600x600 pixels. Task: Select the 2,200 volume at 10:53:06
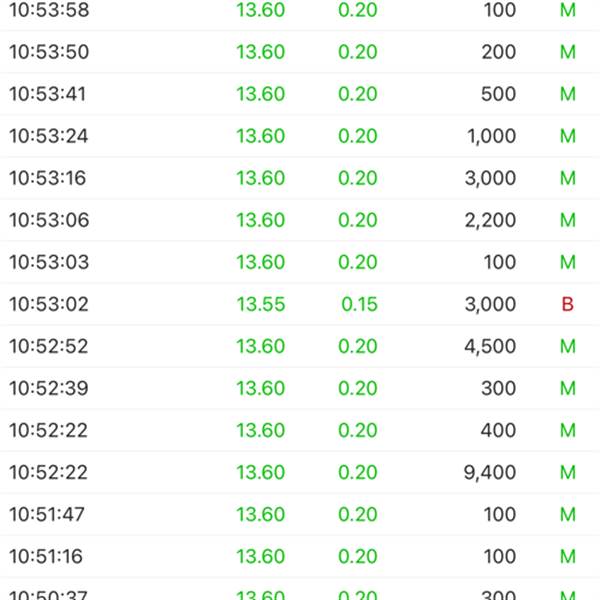pos(490,220)
